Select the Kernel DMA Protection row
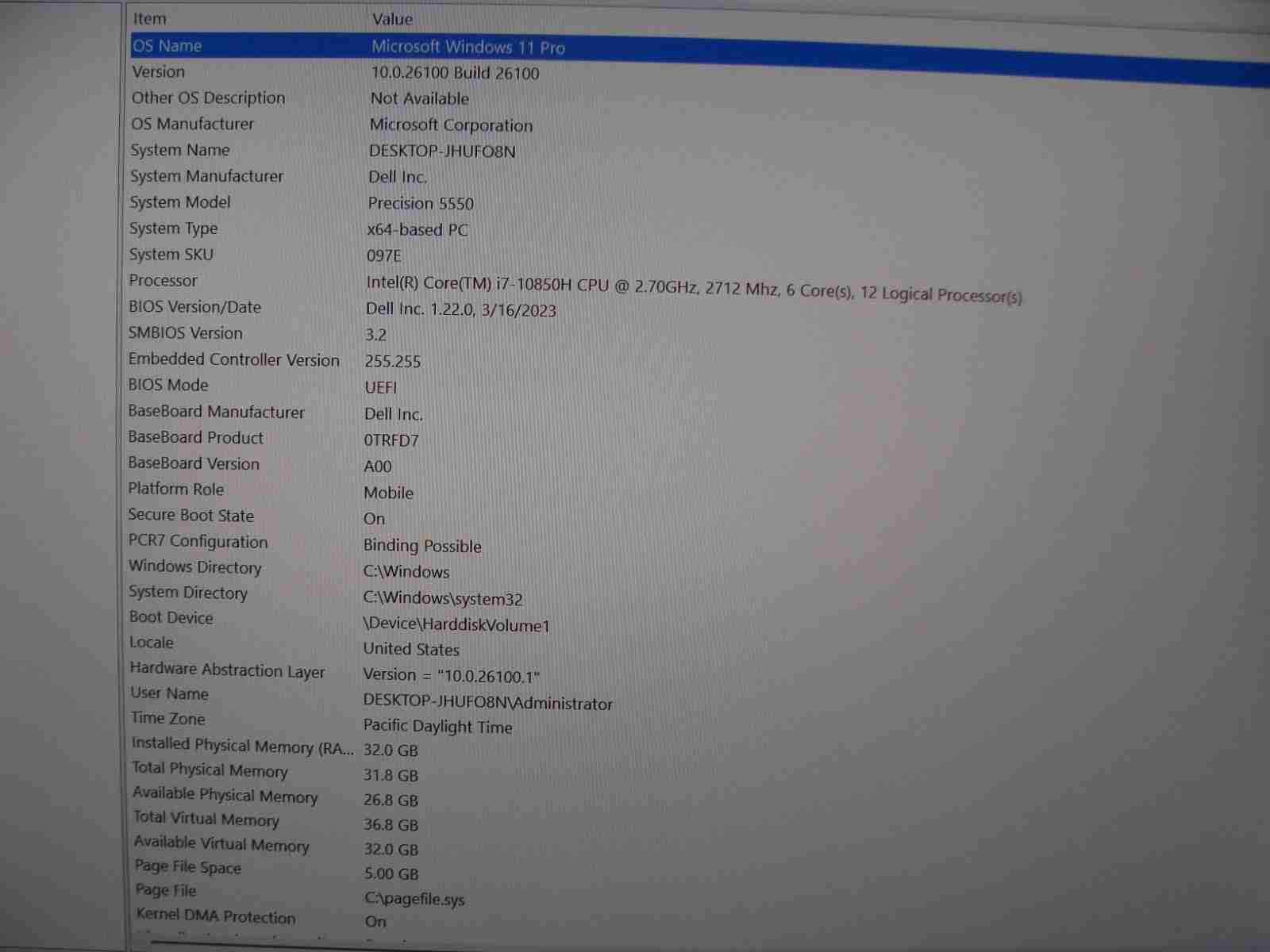Screen dimensions: 1270x952 pyautogui.click(x=216, y=916)
